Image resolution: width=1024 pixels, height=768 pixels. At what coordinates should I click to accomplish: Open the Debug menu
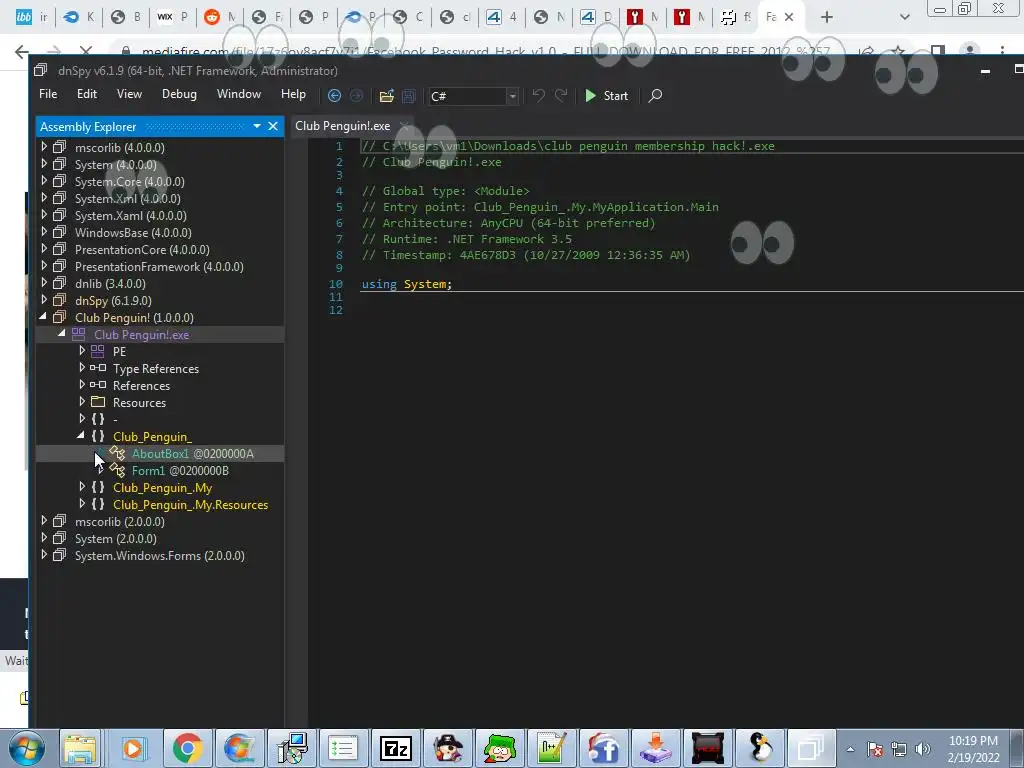point(179,94)
